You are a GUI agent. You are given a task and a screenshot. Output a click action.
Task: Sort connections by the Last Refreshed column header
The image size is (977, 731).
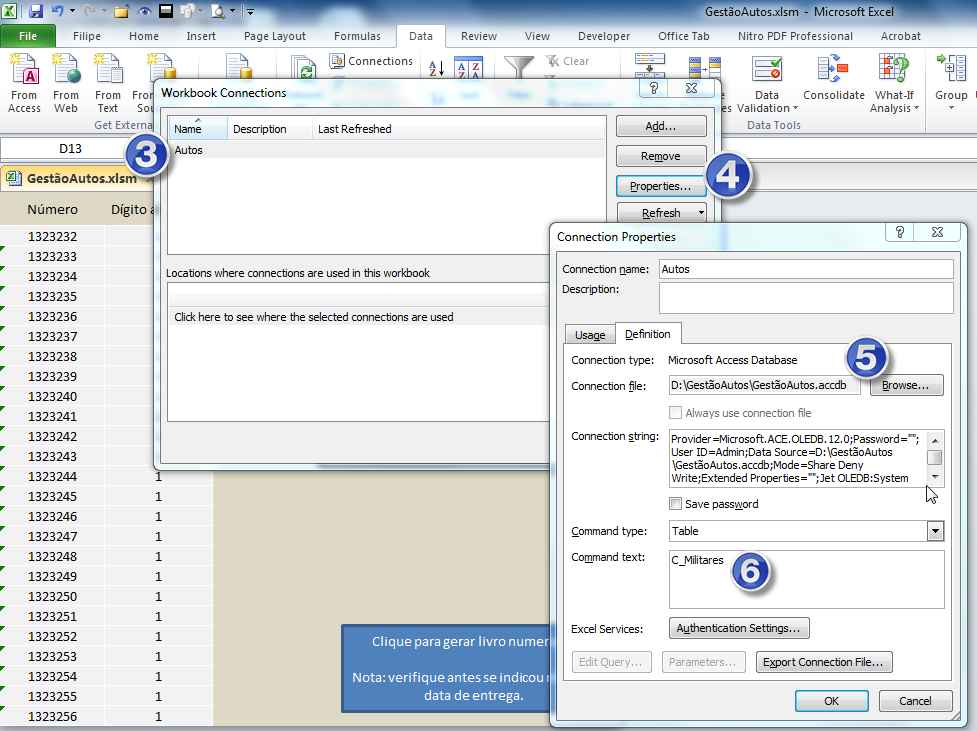point(355,129)
